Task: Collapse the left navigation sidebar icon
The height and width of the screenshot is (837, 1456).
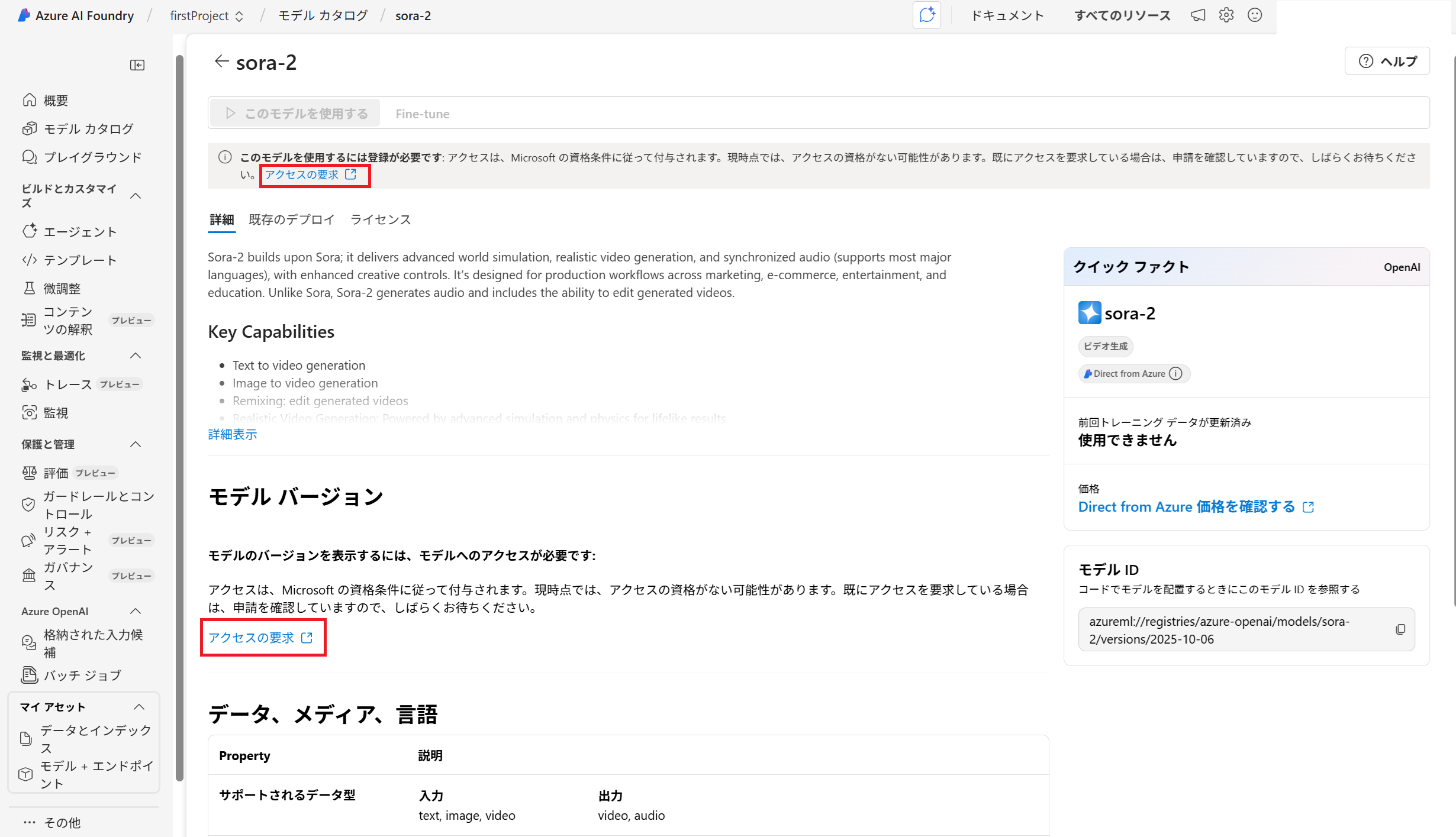Action: (x=137, y=65)
